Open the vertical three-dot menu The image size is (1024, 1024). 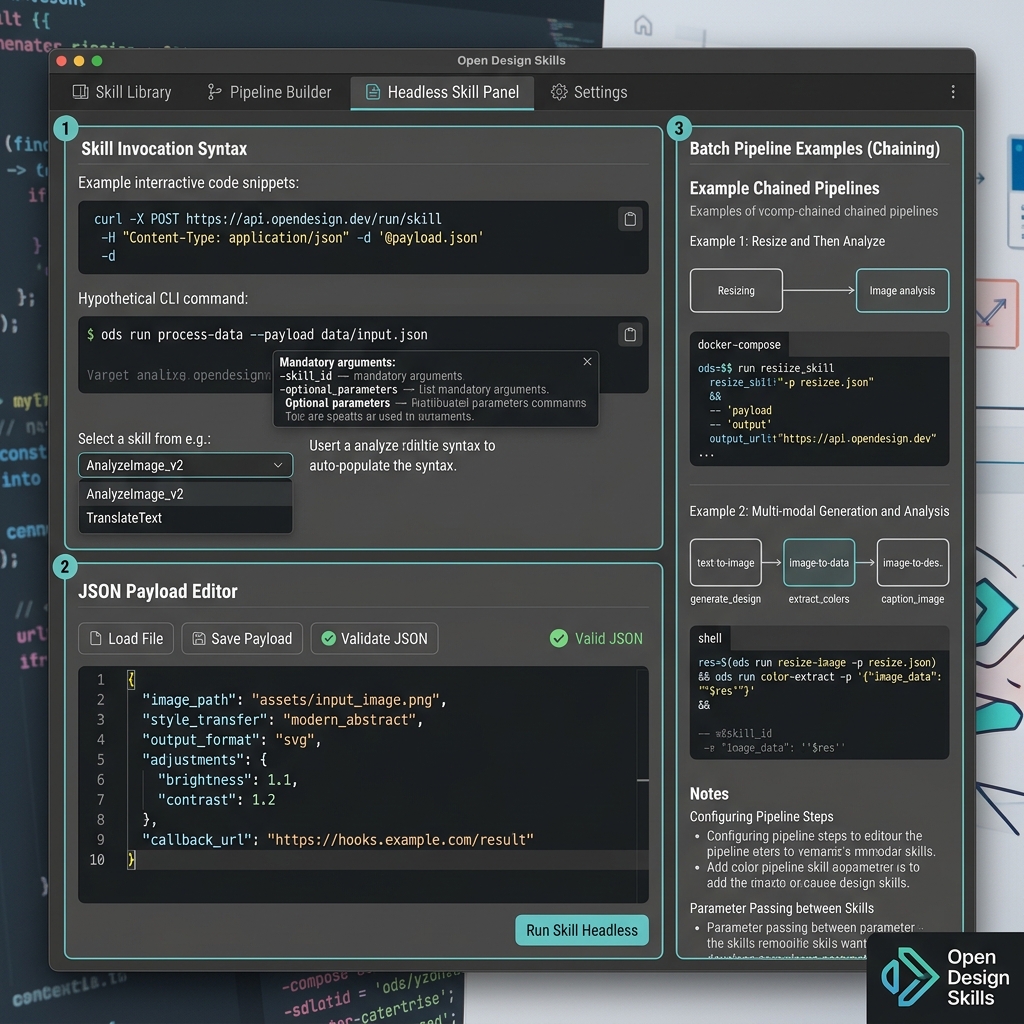click(953, 92)
